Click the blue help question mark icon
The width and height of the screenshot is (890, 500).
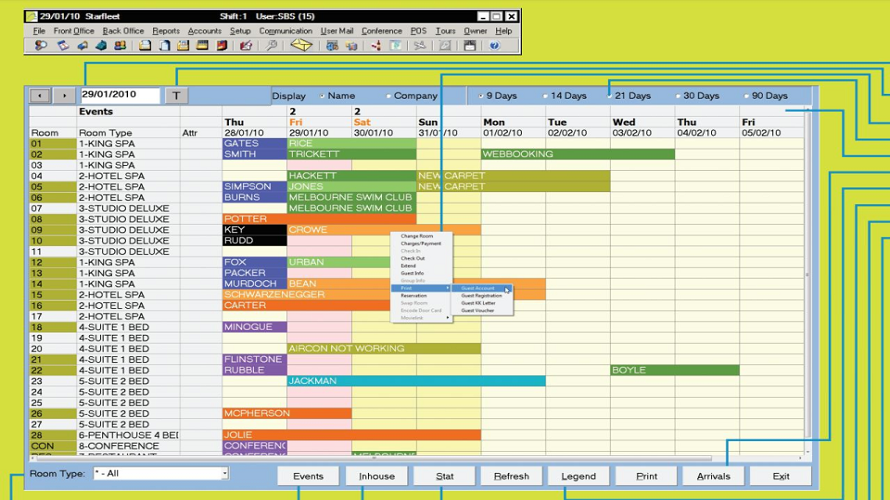494,46
